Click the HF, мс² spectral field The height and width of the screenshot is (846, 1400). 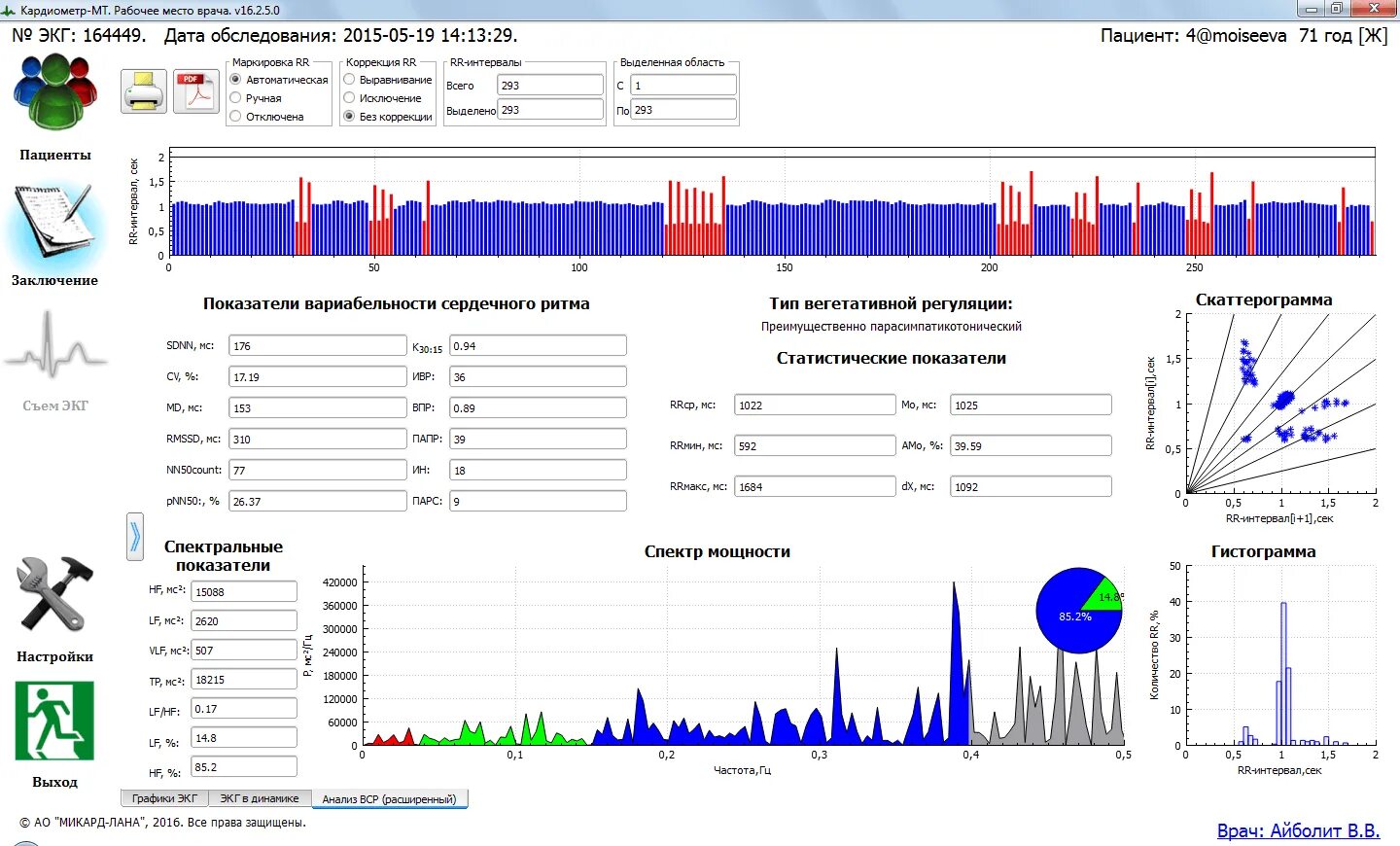click(x=244, y=592)
